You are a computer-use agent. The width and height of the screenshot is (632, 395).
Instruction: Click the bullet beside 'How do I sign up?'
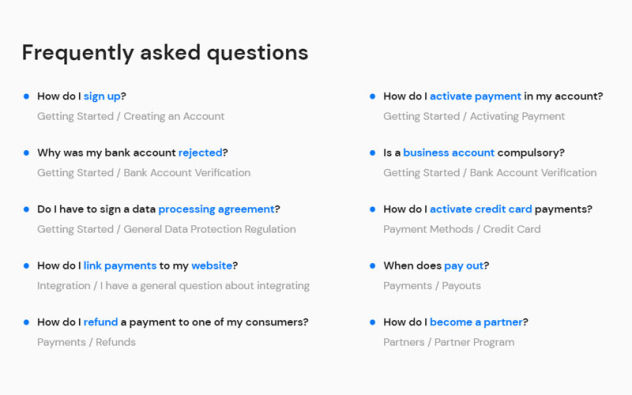click(26, 96)
